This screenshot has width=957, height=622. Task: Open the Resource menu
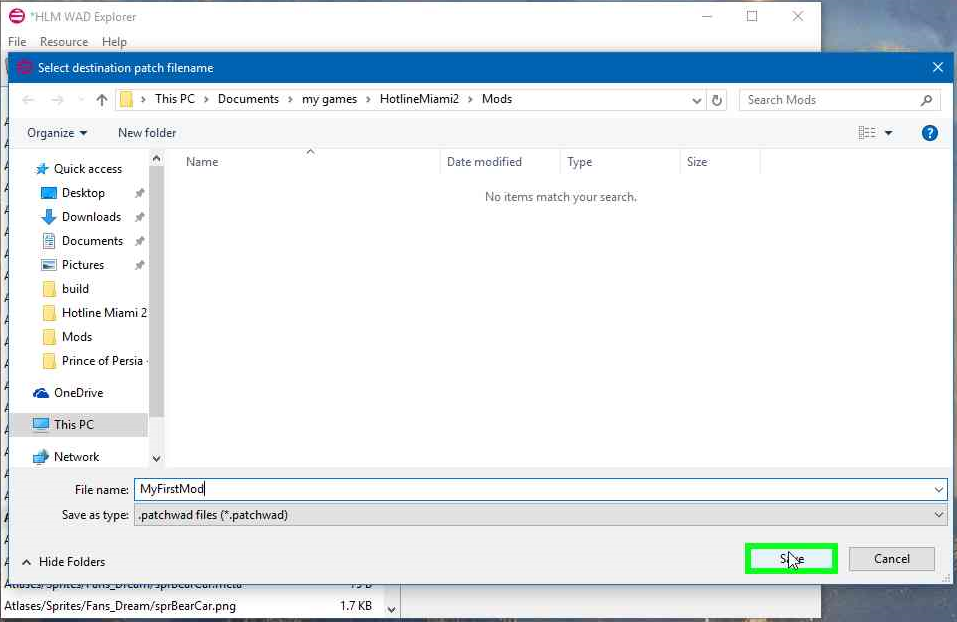click(x=64, y=41)
